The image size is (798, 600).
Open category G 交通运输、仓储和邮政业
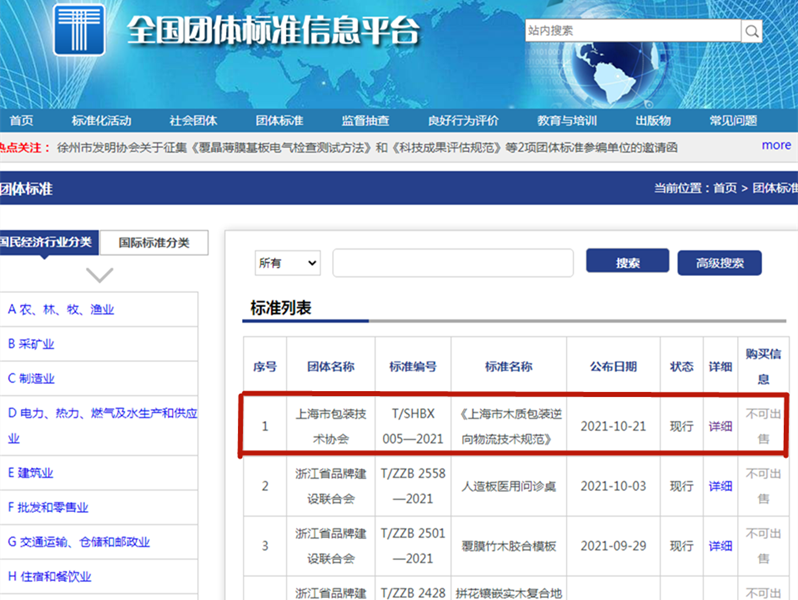[x=78, y=542]
